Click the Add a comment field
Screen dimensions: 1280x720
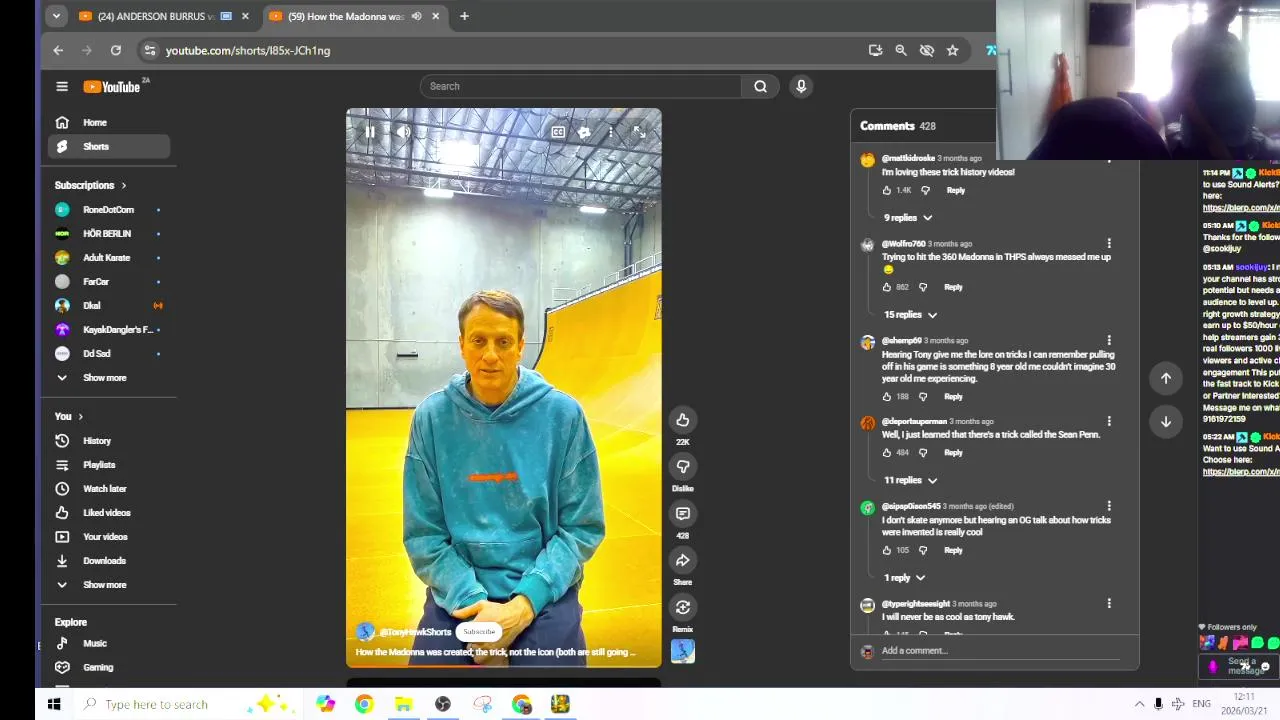(x=1000, y=651)
